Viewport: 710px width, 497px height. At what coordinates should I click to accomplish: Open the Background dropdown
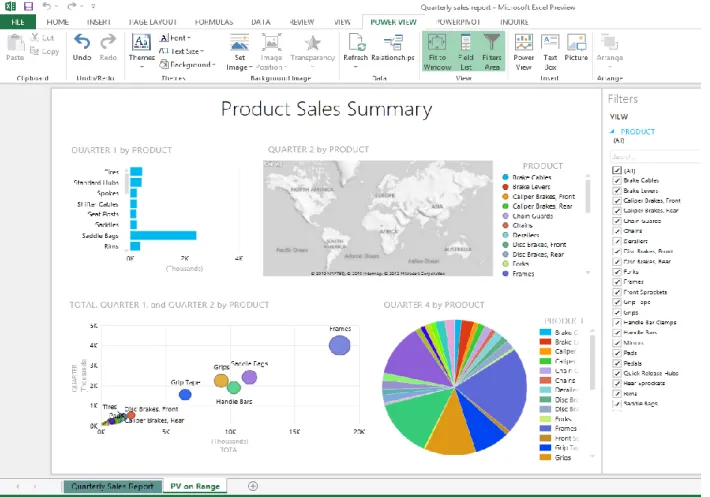tap(187, 64)
